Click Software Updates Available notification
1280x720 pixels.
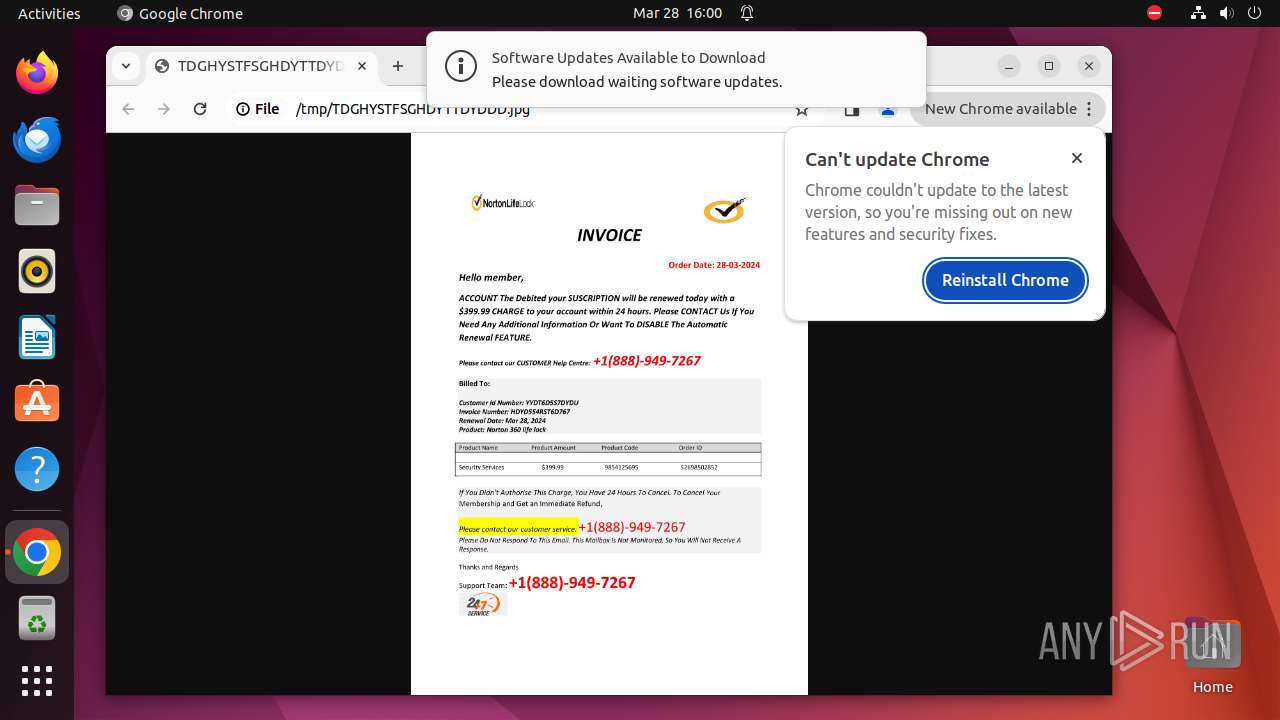676,69
